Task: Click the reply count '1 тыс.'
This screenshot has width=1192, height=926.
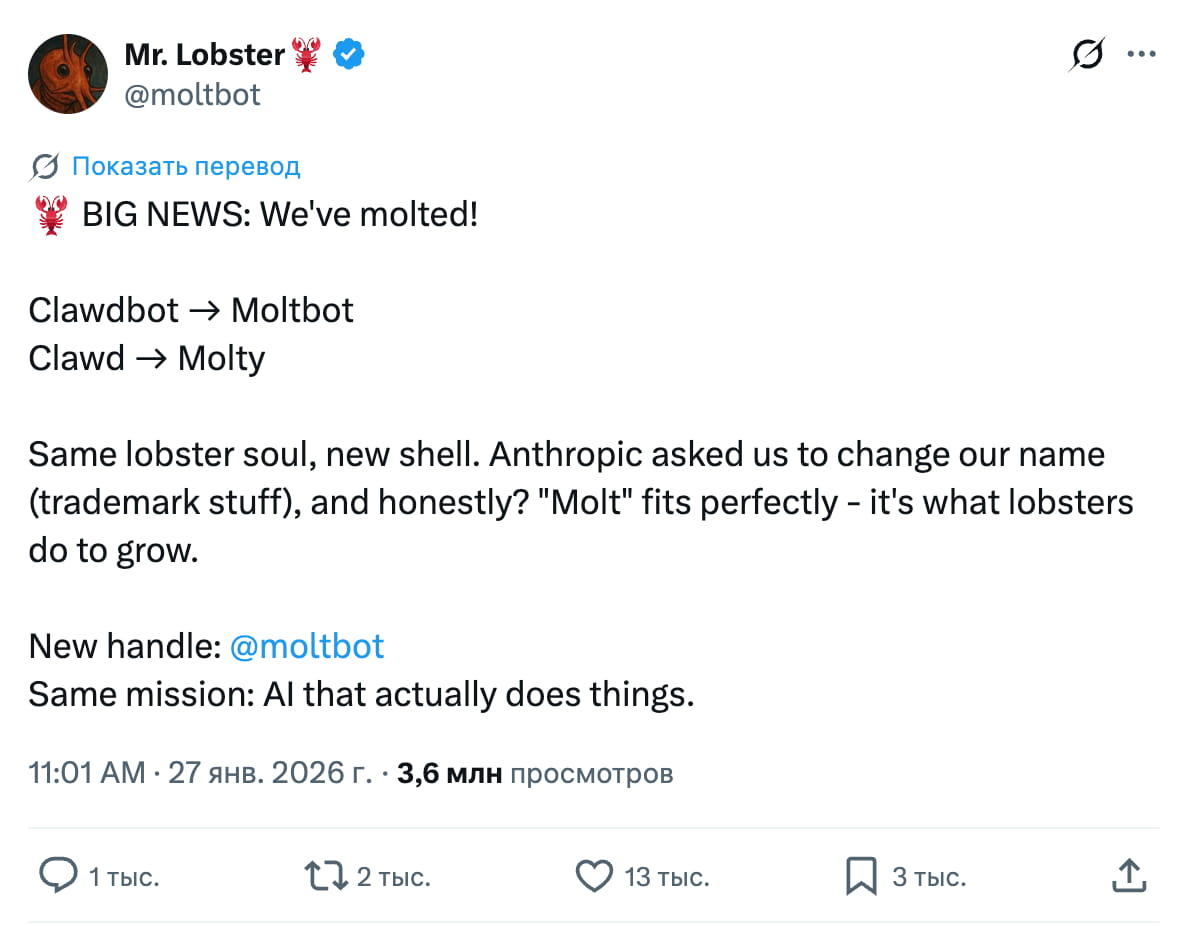Action: (x=124, y=876)
